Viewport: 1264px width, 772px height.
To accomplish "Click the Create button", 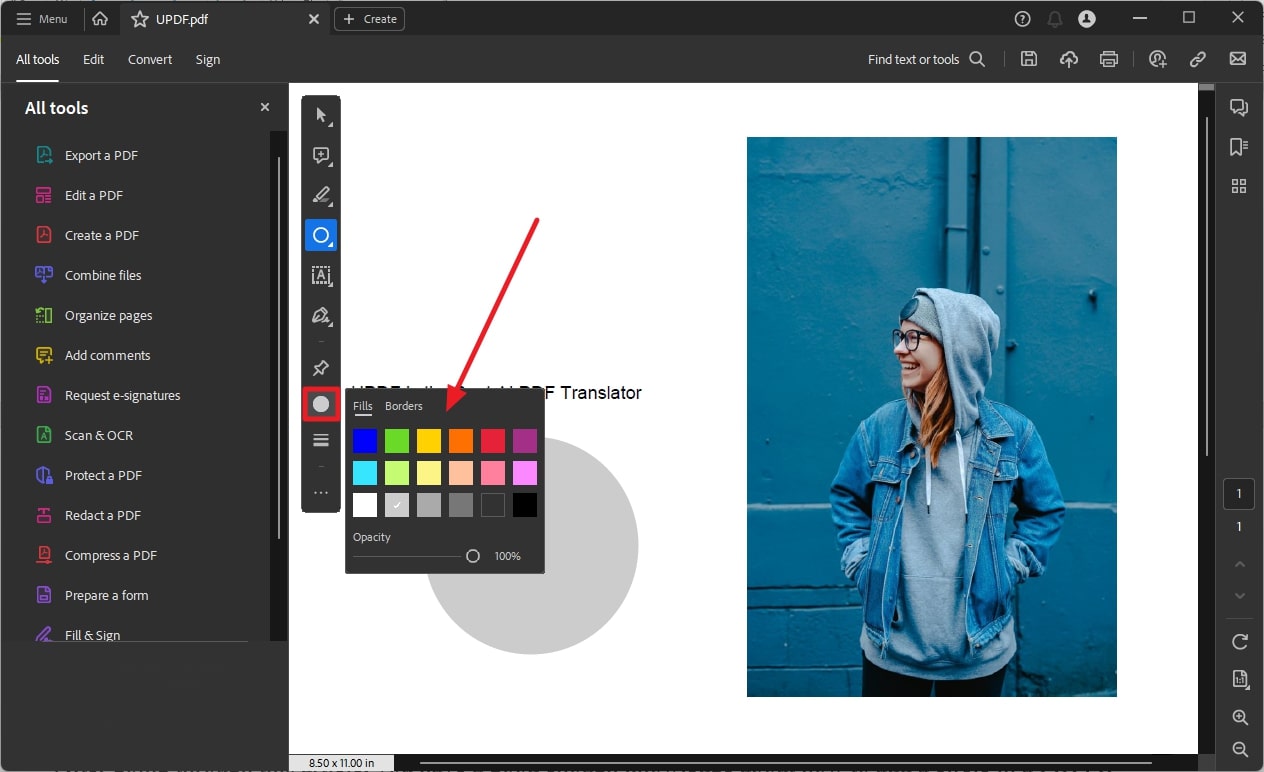I will (x=369, y=18).
